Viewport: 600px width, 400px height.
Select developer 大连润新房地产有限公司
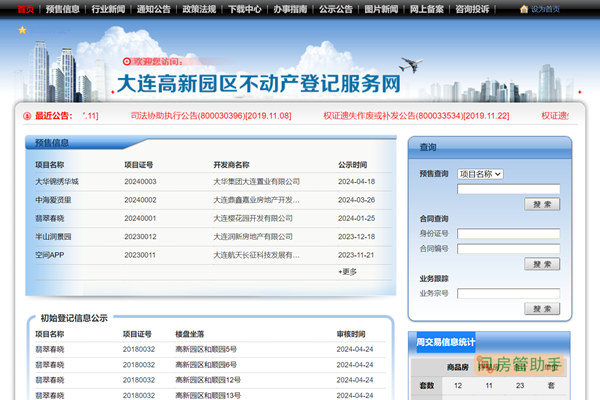(x=253, y=237)
